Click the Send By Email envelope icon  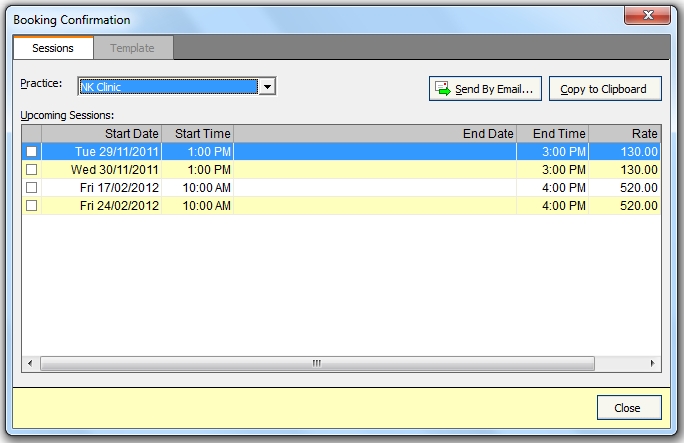click(442, 89)
